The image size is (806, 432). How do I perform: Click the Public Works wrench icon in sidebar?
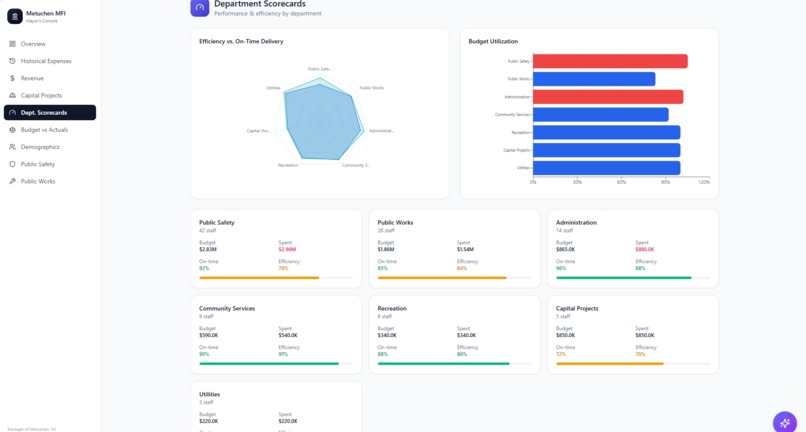pyautogui.click(x=12, y=181)
